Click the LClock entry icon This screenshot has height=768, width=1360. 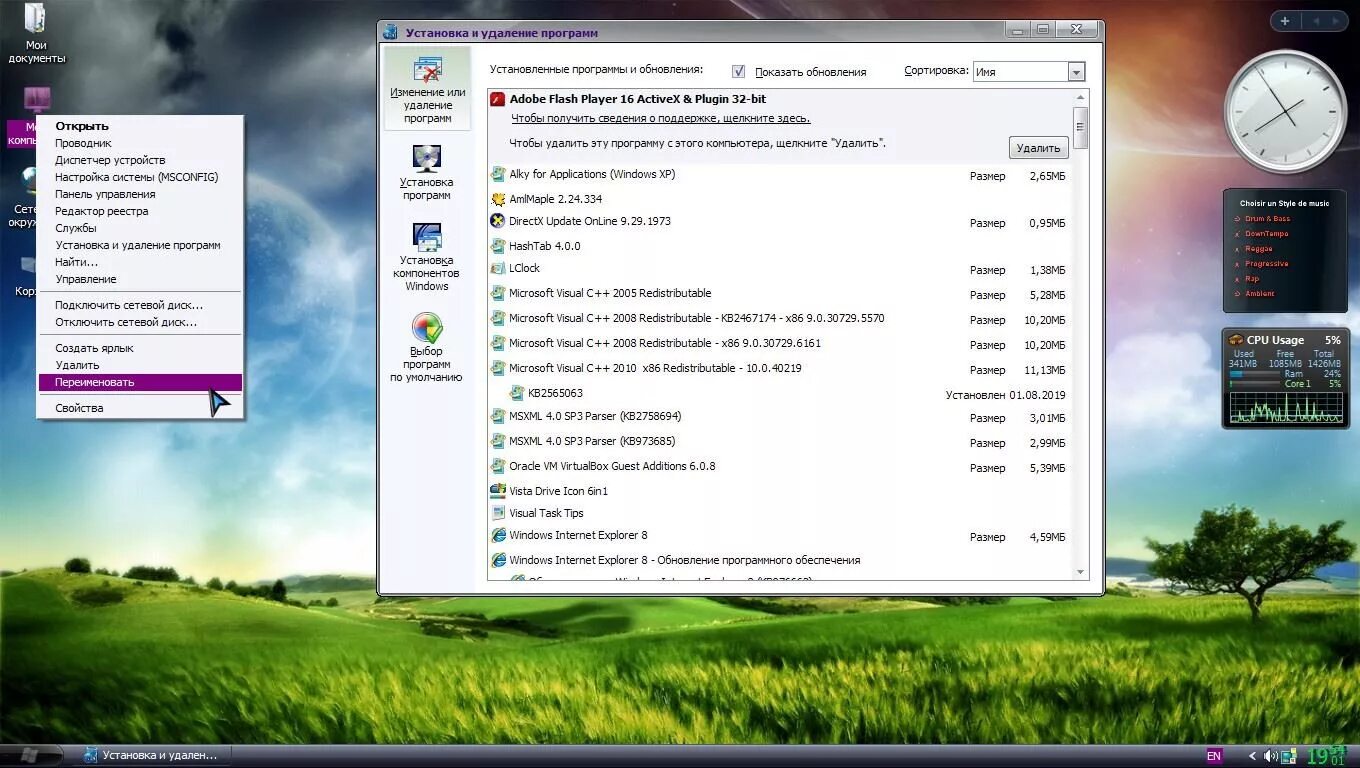pyautogui.click(x=498, y=268)
